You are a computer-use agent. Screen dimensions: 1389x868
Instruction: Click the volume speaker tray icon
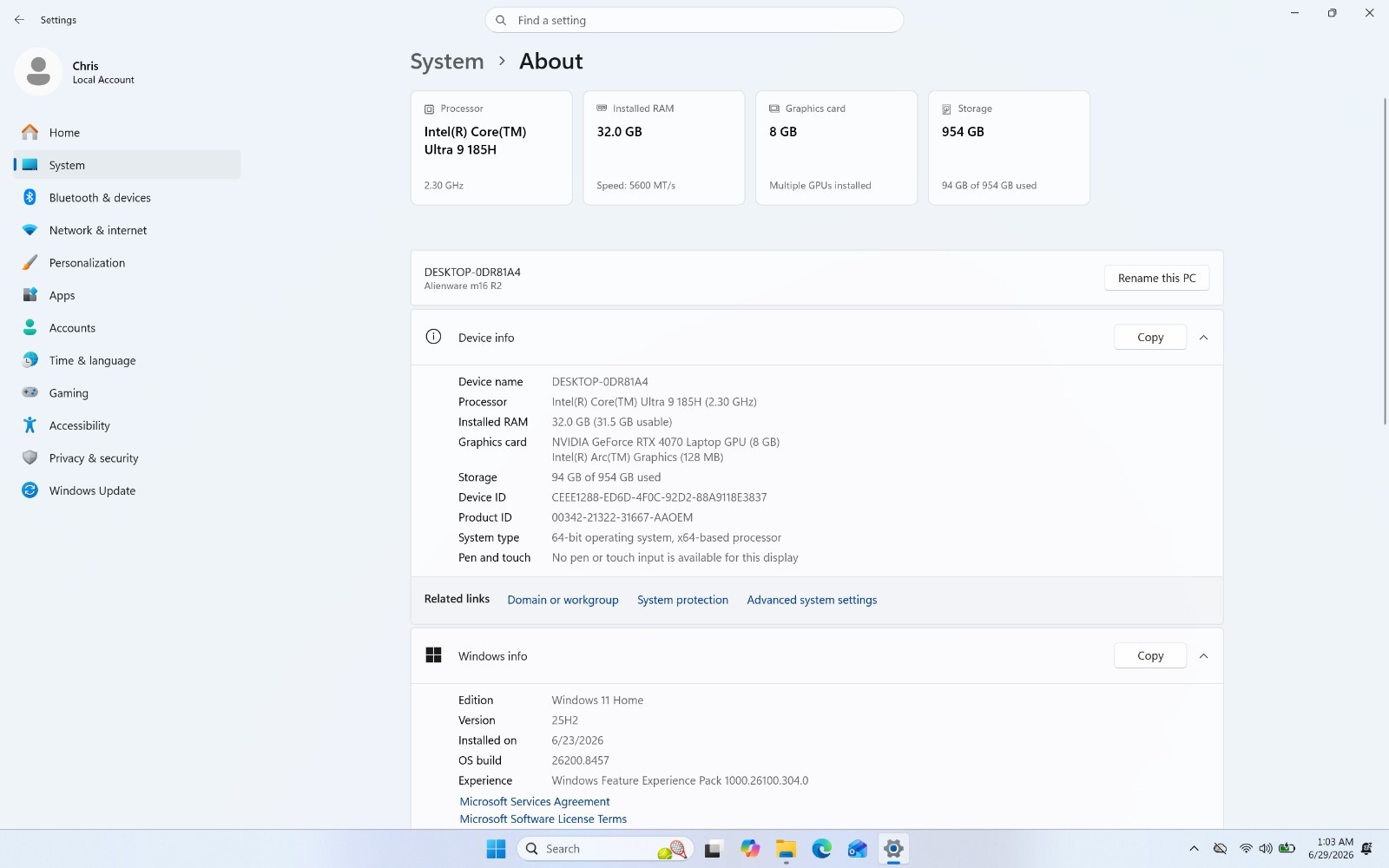[1266, 849]
